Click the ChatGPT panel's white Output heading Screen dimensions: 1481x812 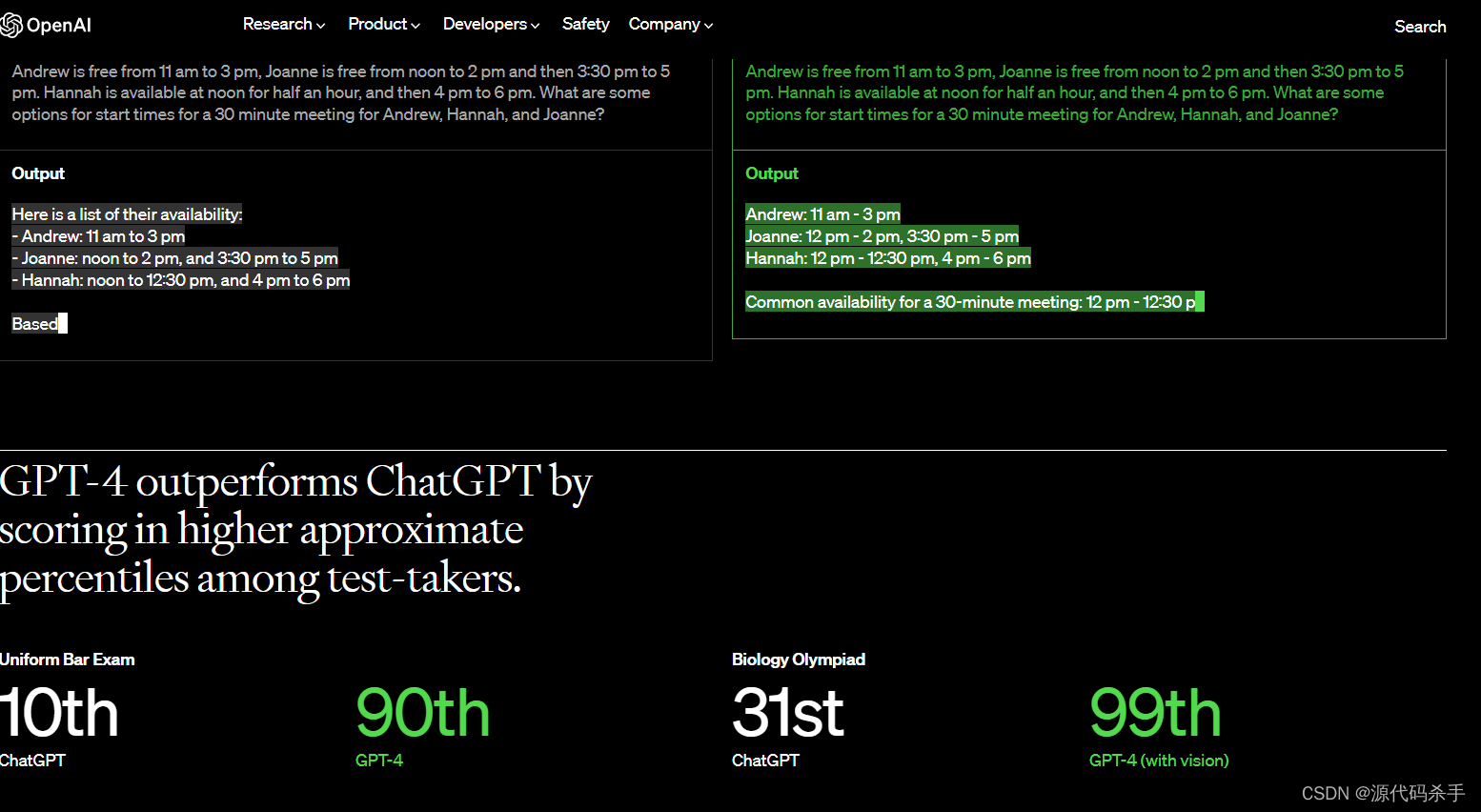click(38, 173)
